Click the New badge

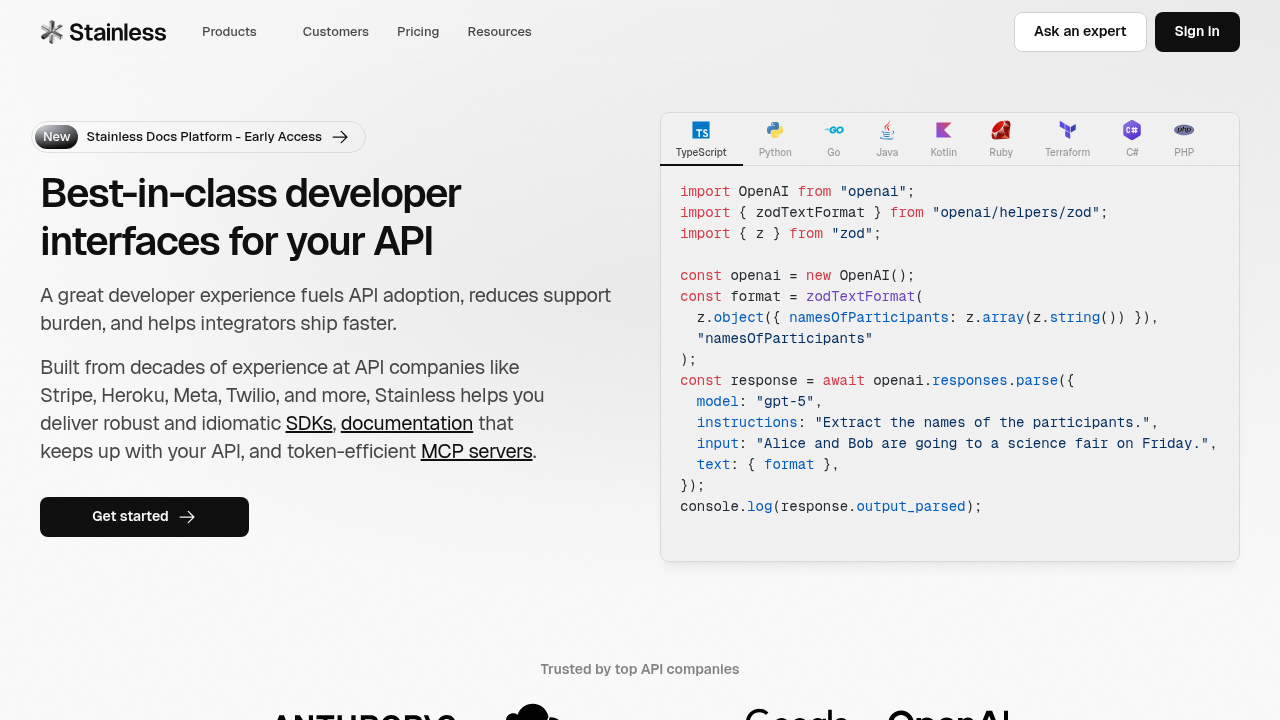click(x=56, y=137)
